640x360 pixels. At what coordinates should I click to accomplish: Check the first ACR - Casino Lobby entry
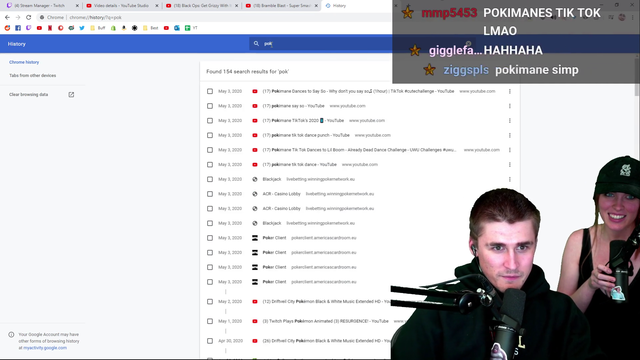point(210,194)
